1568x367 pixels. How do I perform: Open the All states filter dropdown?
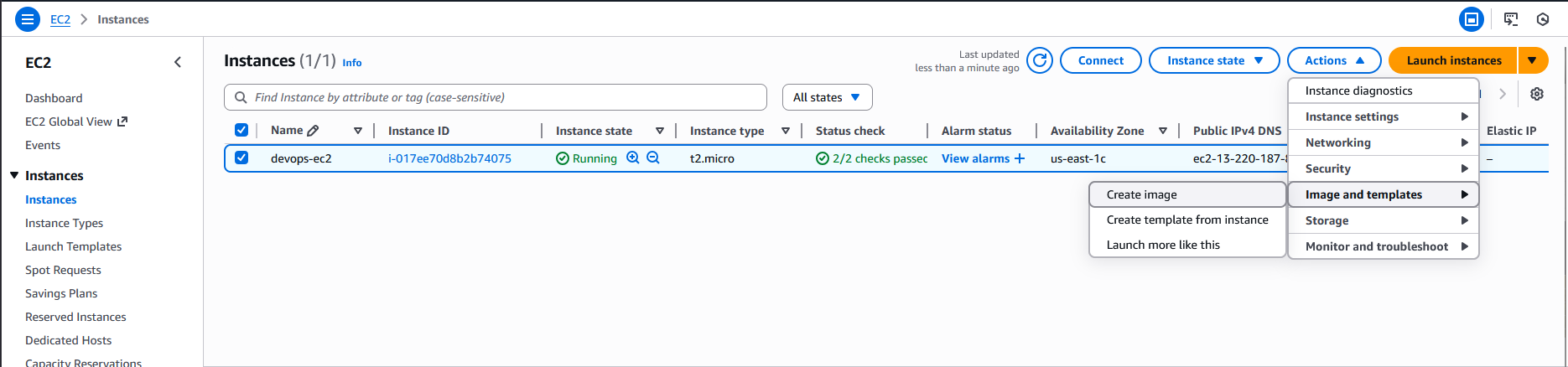pyautogui.click(x=827, y=97)
